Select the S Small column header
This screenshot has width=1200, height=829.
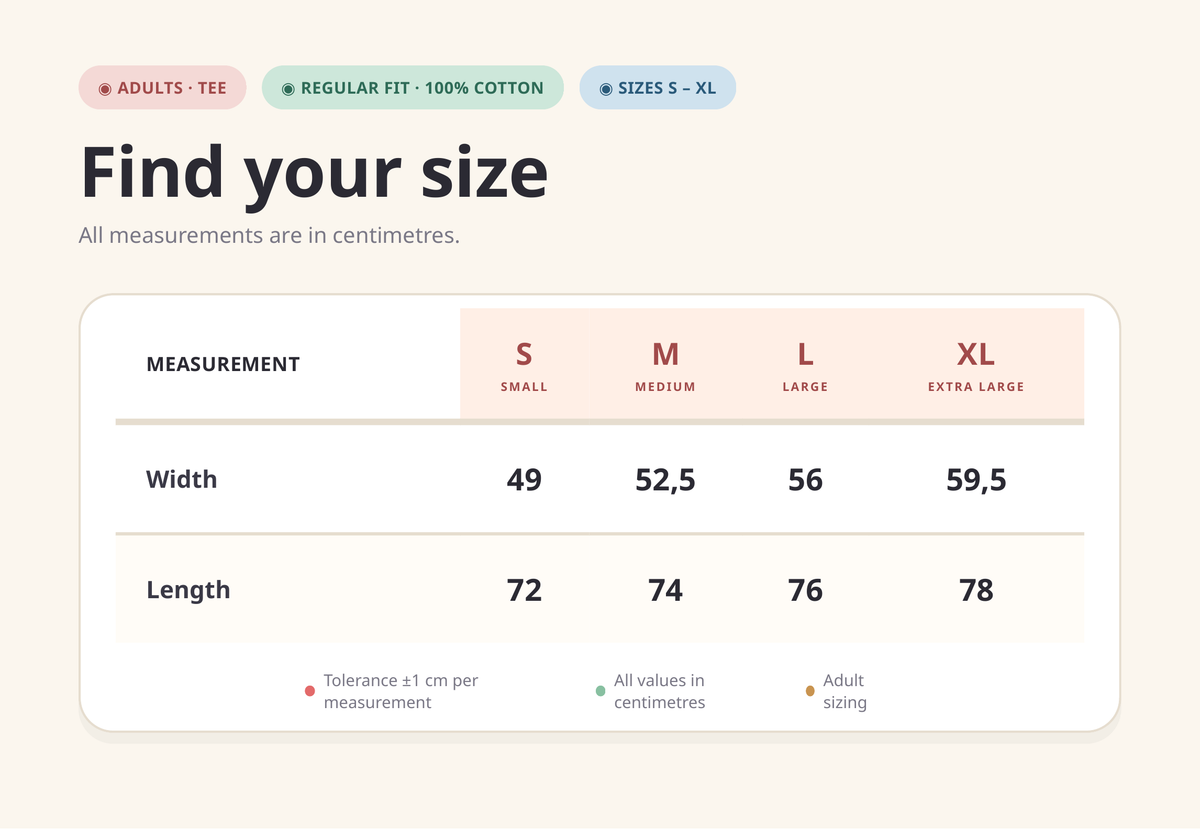[x=524, y=365]
